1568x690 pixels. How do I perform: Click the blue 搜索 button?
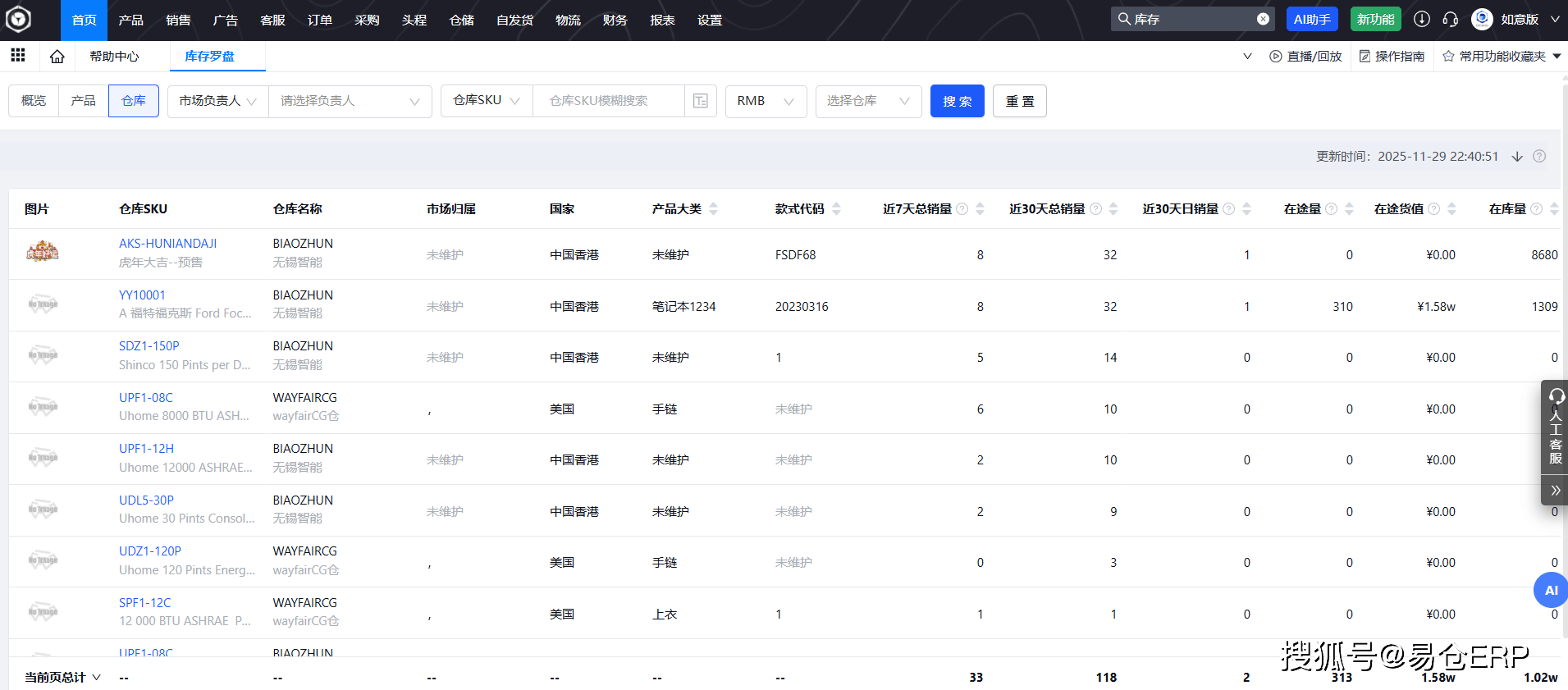pos(957,101)
